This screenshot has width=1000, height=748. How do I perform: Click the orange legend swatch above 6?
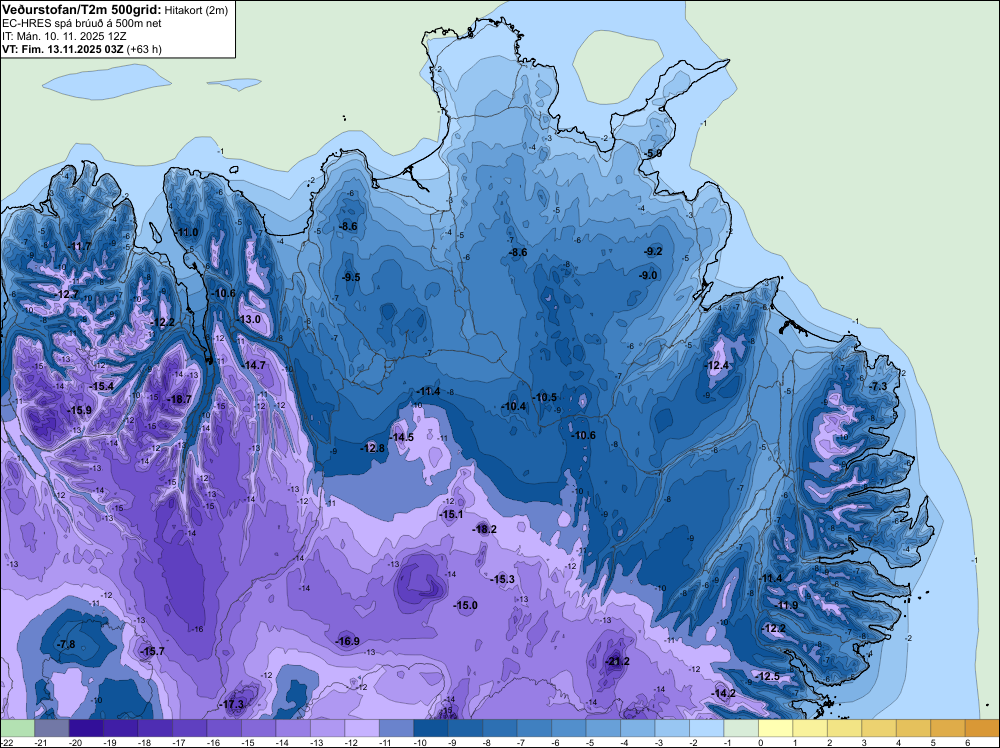[981, 728]
